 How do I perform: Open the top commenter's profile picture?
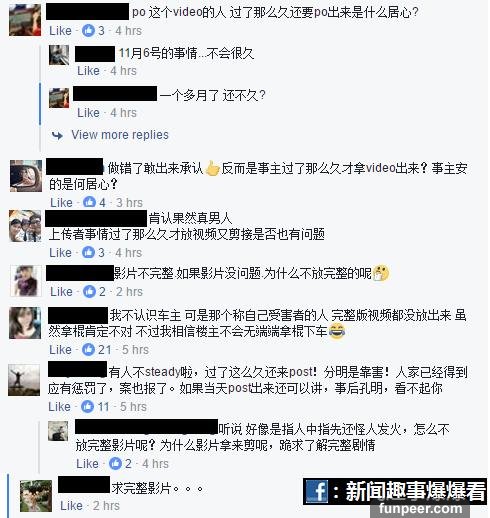click(x=25, y=20)
